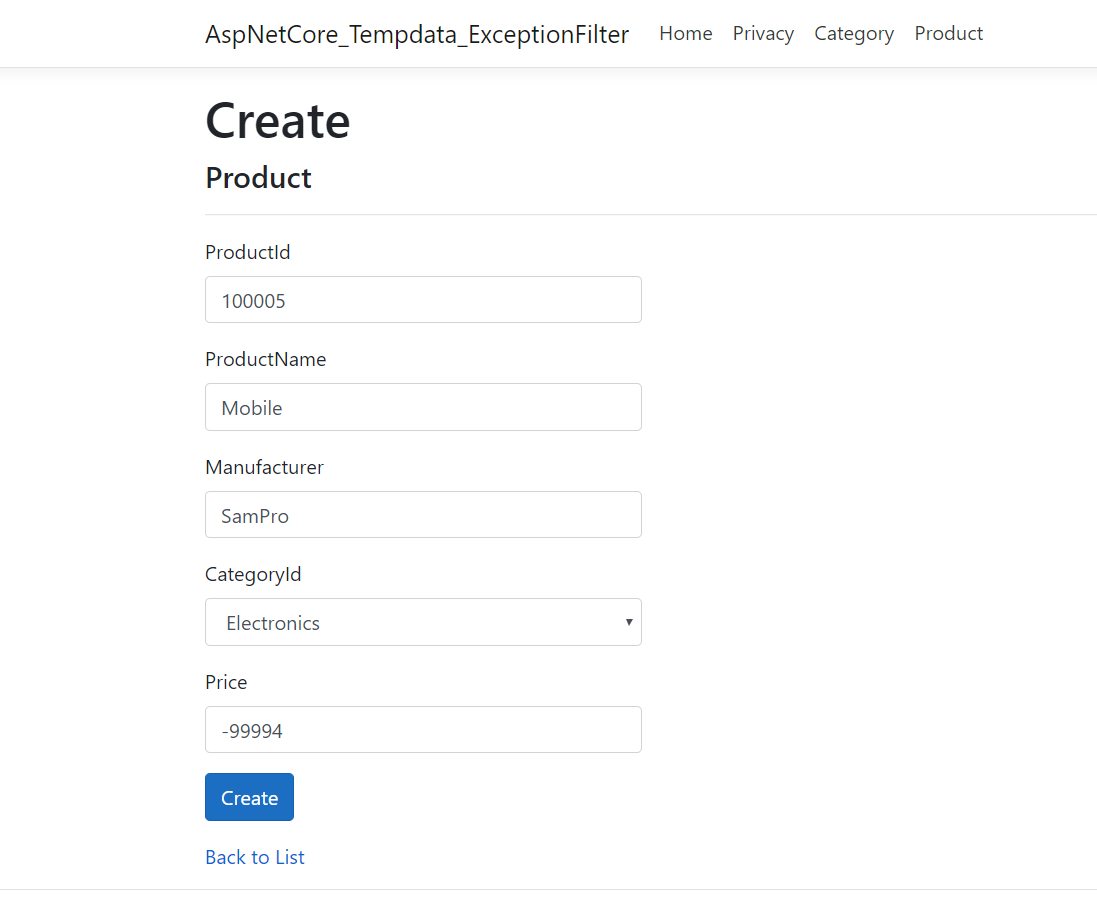Image resolution: width=1097 pixels, height=902 pixels.
Task: Click the Product subheading
Action: click(x=258, y=177)
